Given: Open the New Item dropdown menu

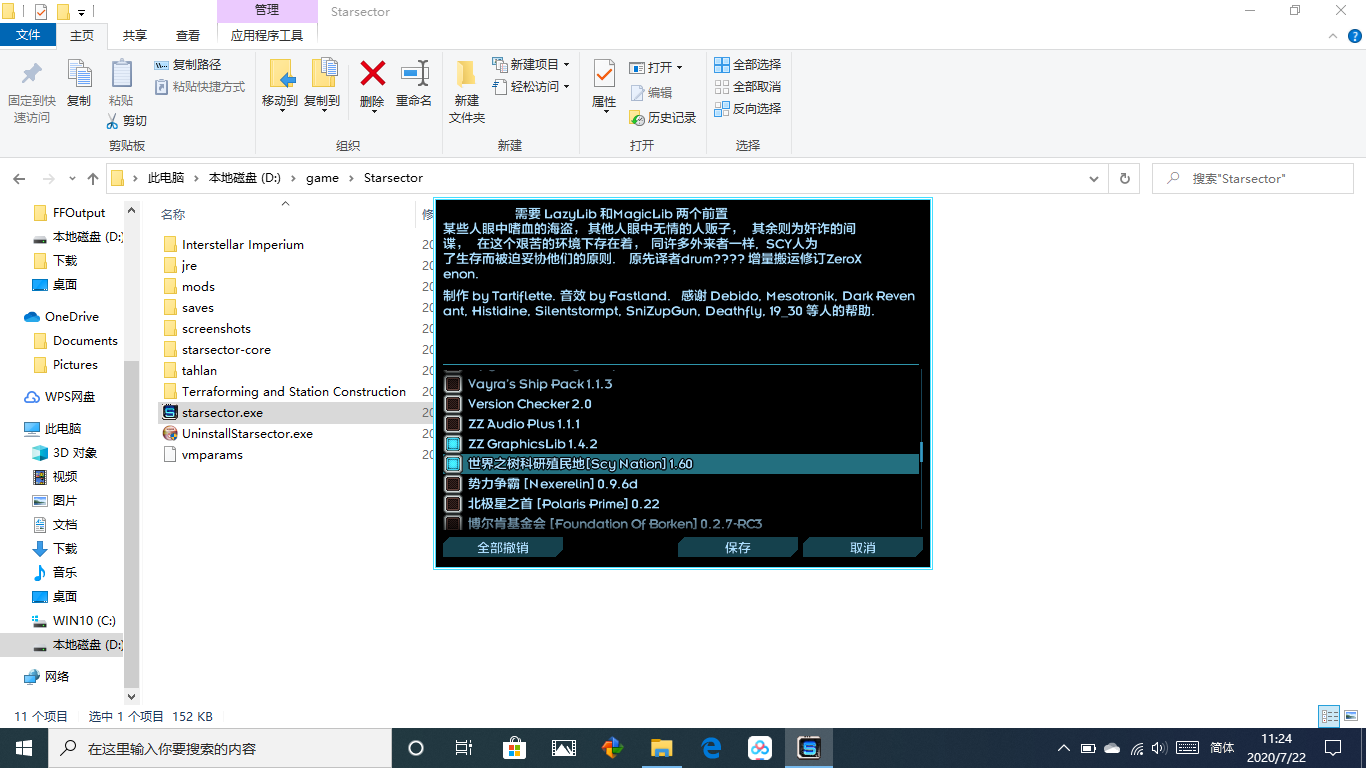Looking at the screenshot, I should 566,64.
